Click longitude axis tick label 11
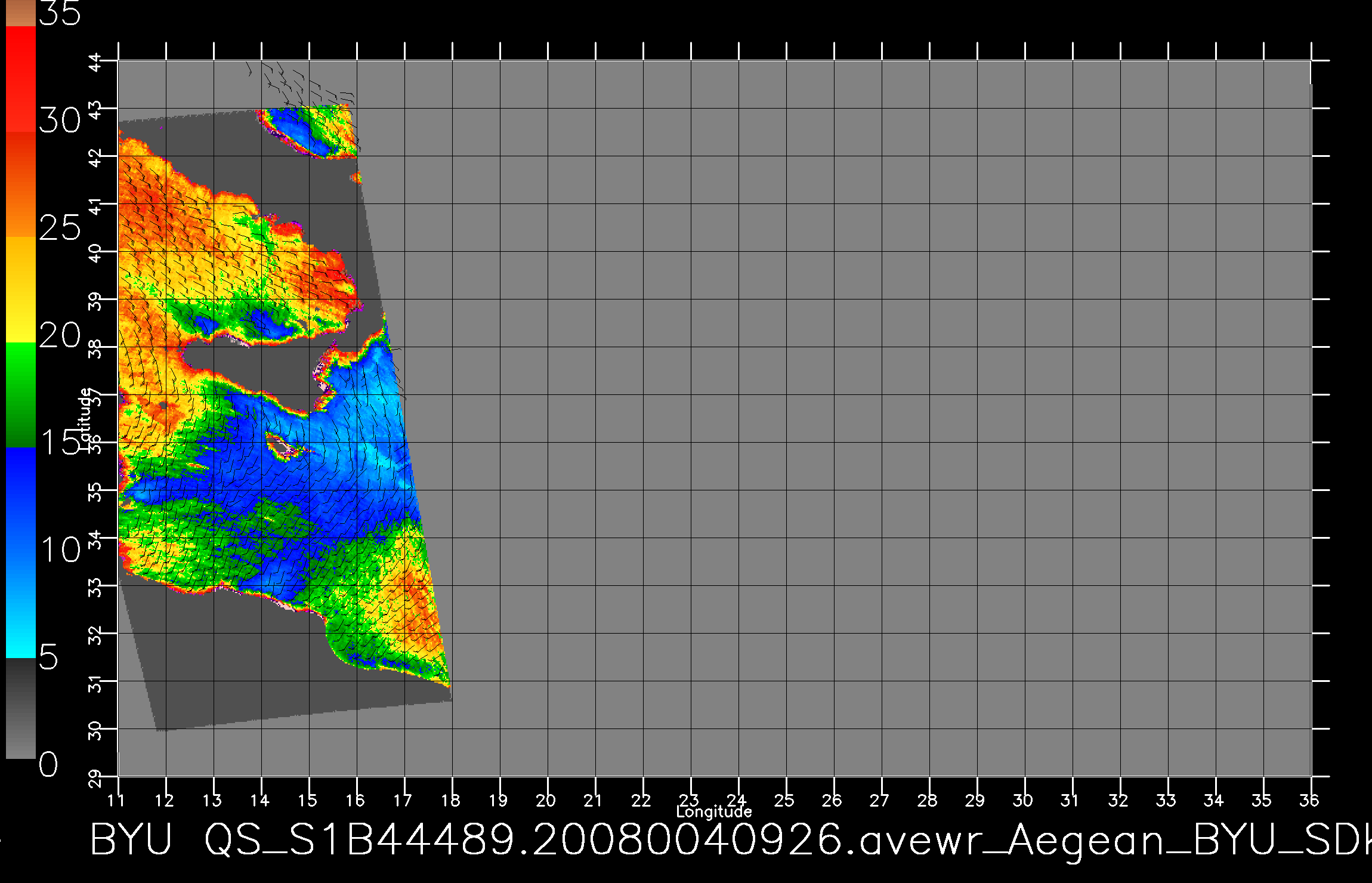The width and height of the screenshot is (1372, 883). tap(116, 800)
